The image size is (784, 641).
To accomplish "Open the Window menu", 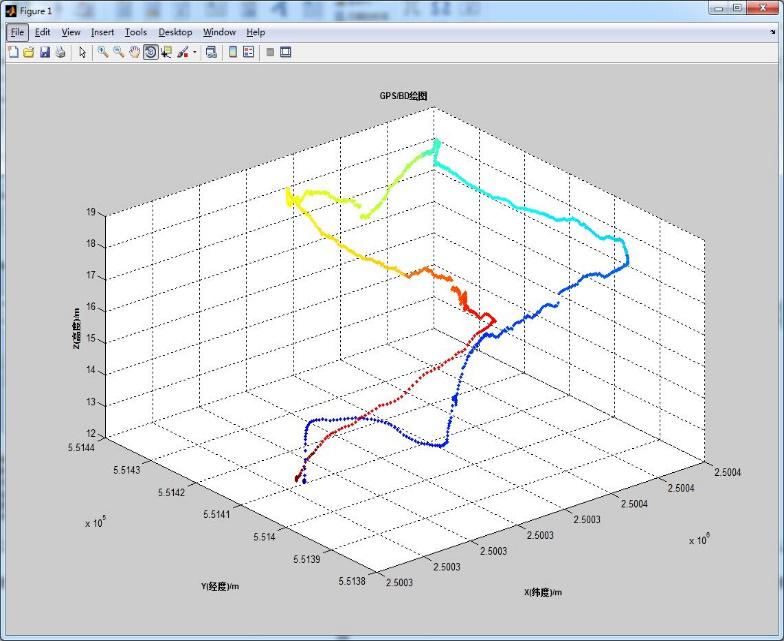I will tap(220, 32).
